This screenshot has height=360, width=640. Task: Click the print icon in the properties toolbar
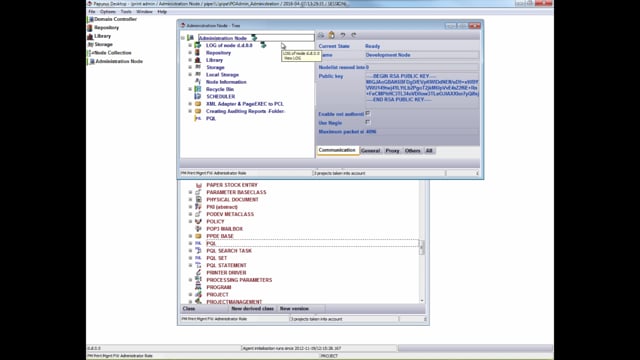click(x=321, y=36)
